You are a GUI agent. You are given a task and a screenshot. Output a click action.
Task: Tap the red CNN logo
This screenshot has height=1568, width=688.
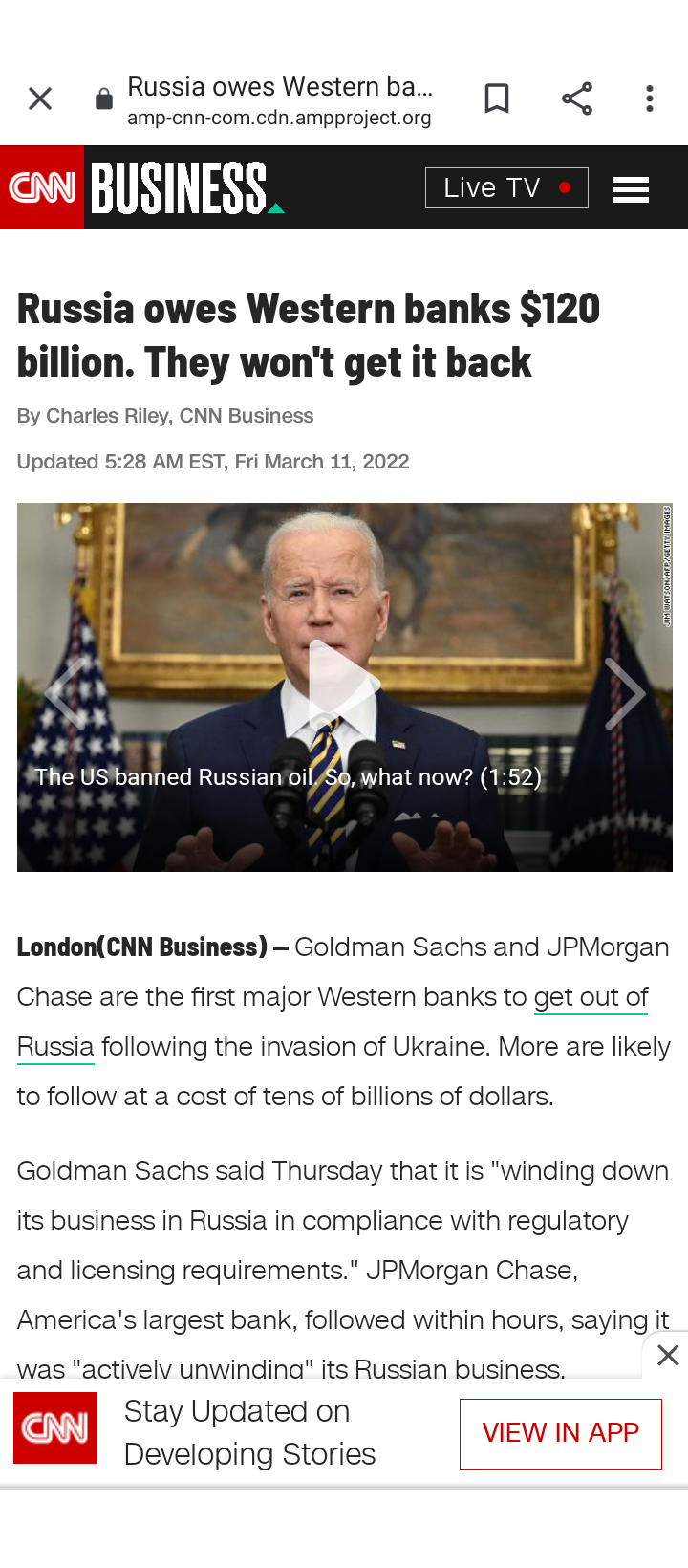pyautogui.click(x=42, y=187)
